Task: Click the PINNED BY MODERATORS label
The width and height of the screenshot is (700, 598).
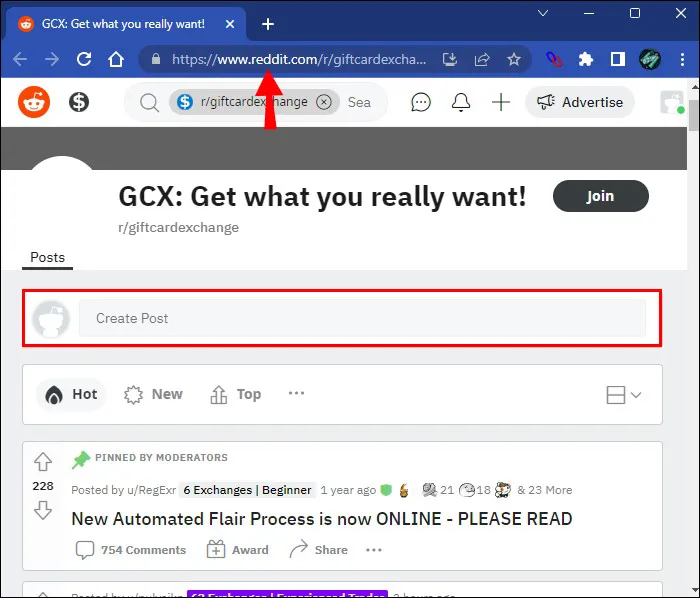Action: tap(161, 457)
